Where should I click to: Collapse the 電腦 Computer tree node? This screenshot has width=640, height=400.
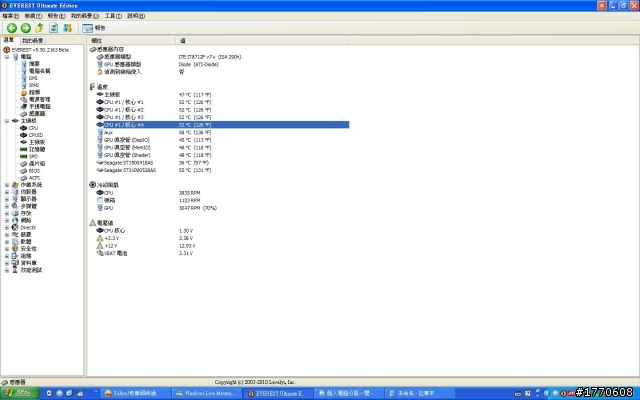pos(7,57)
